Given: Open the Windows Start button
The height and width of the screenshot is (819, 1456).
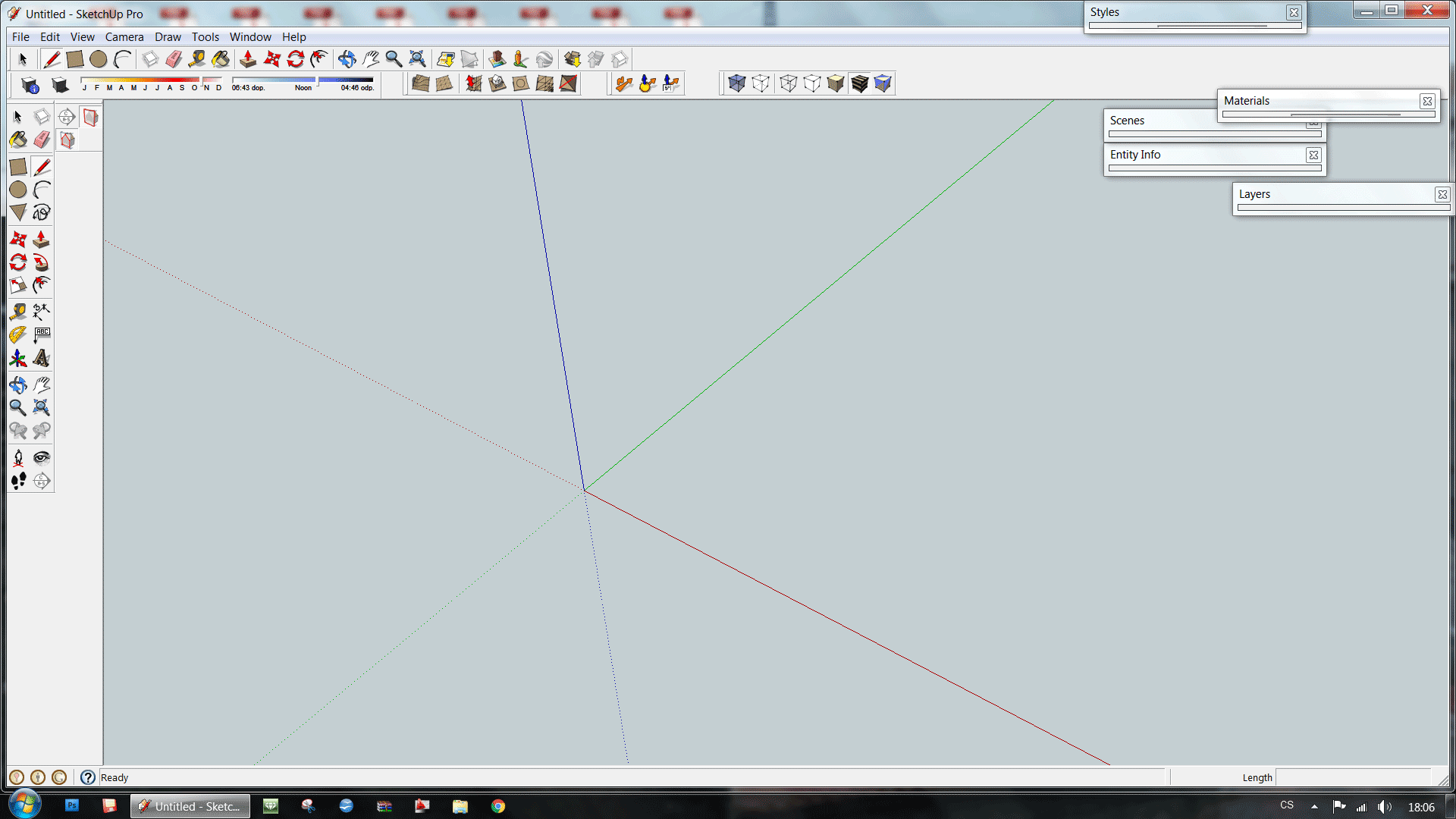Looking at the screenshot, I should tap(24, 804).
